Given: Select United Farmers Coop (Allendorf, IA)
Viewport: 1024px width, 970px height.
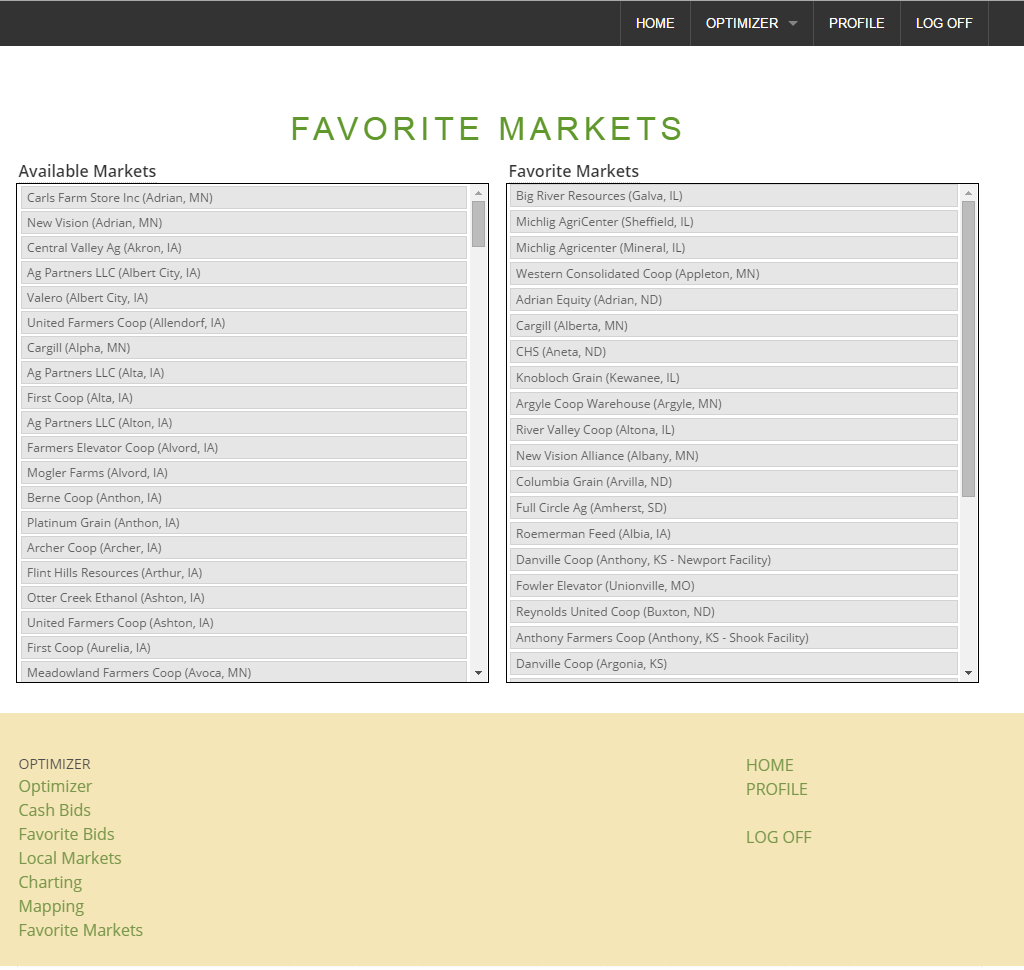Looking at the screenshot, I should coord(244,323).
